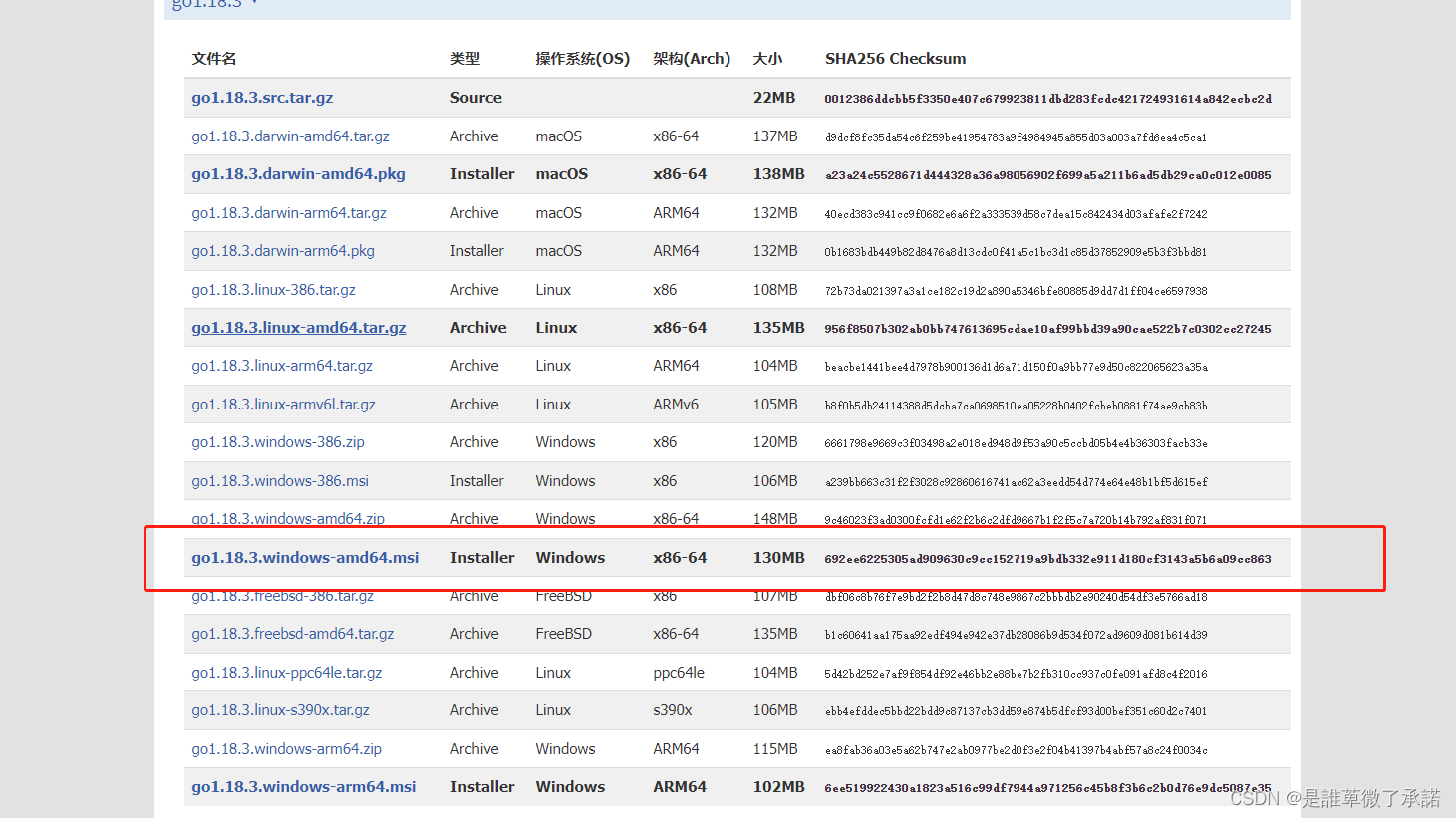Select the Source type cell
This screenshot has width=1456, height=818.
tap(476, 98)
